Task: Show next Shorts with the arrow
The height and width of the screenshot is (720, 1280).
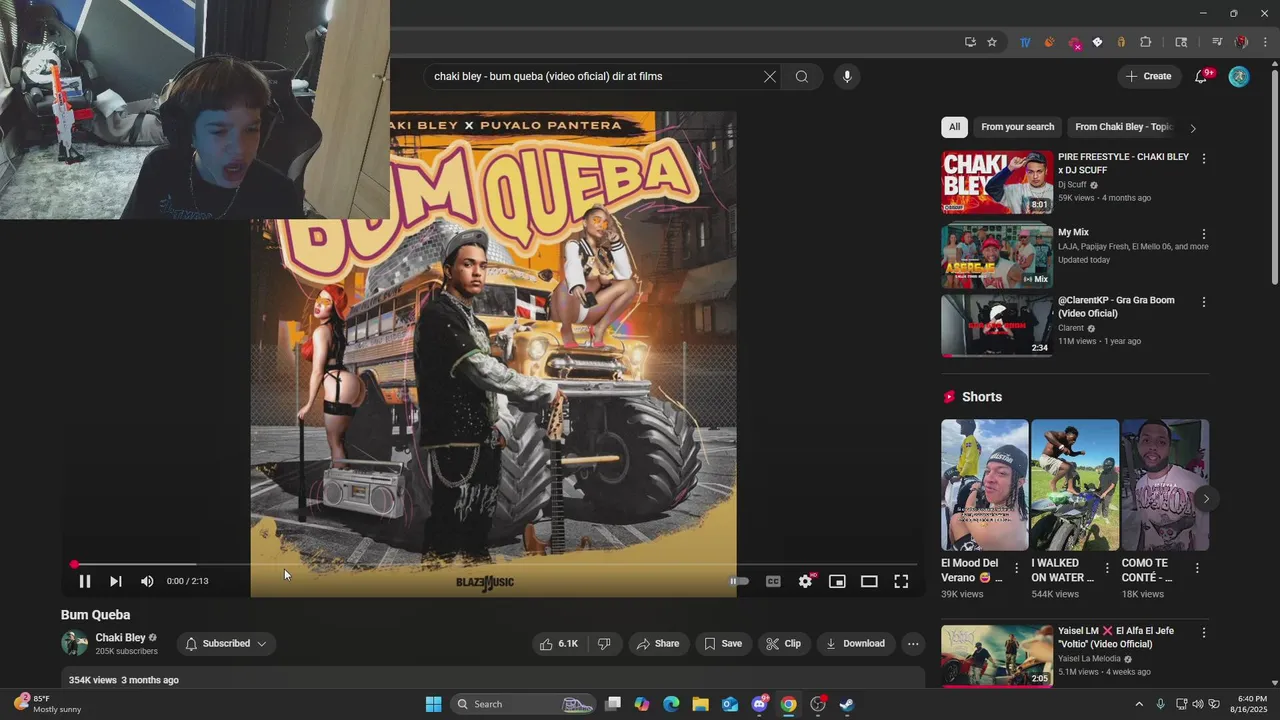Action: (x=1206, y=498)
